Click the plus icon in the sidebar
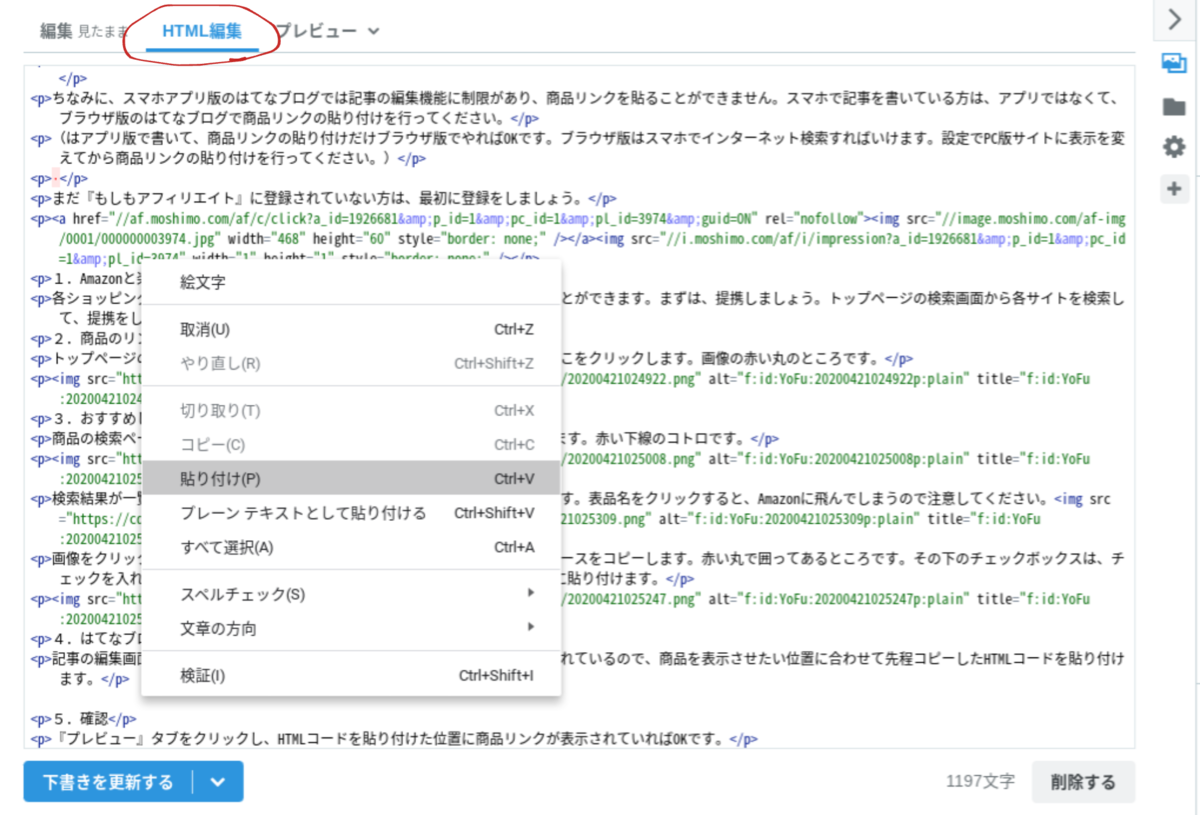This screenshot has width=1200, height=815. [1174, 187]
